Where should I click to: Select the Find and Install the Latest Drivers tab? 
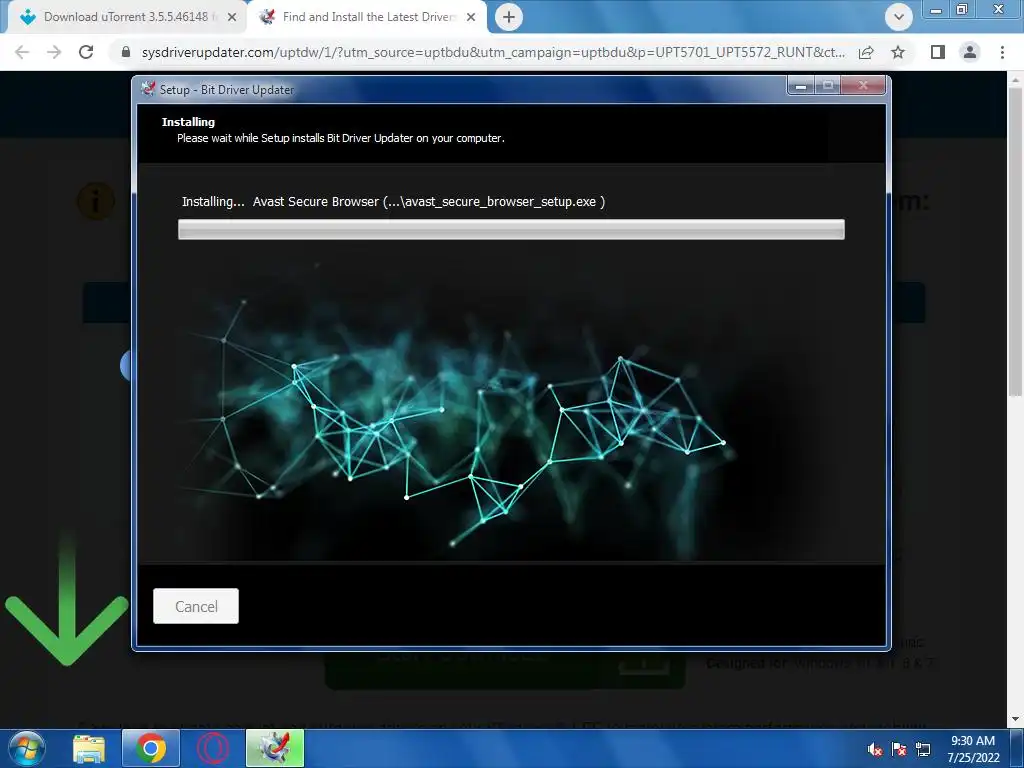[367, 17]
